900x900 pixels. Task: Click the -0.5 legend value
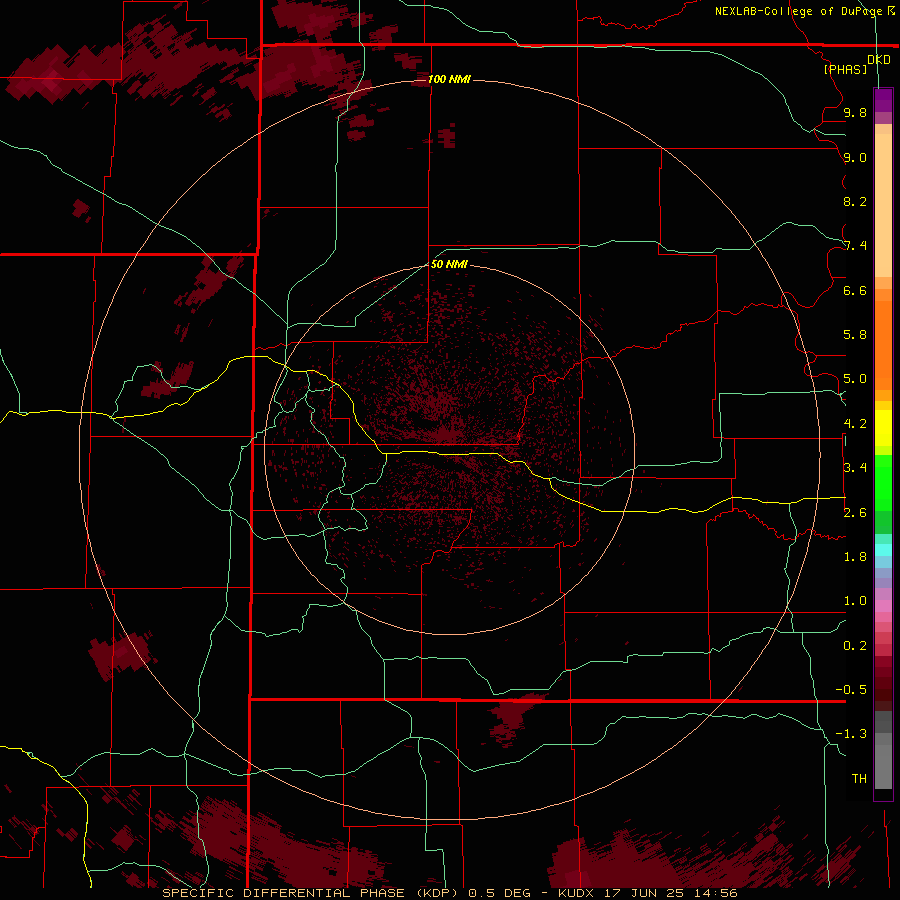click(851, 690)
